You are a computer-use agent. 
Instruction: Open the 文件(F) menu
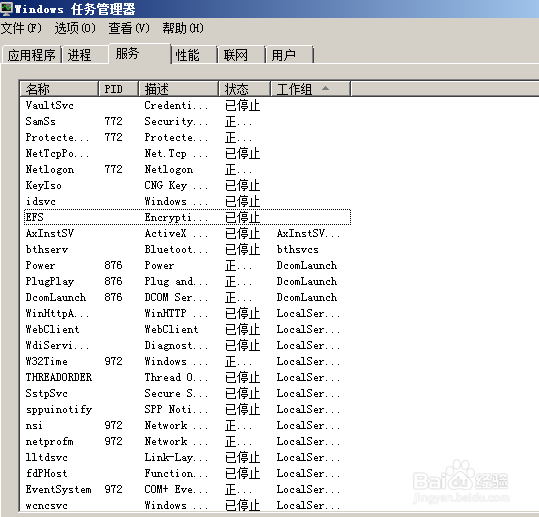[x=21, y=28]
